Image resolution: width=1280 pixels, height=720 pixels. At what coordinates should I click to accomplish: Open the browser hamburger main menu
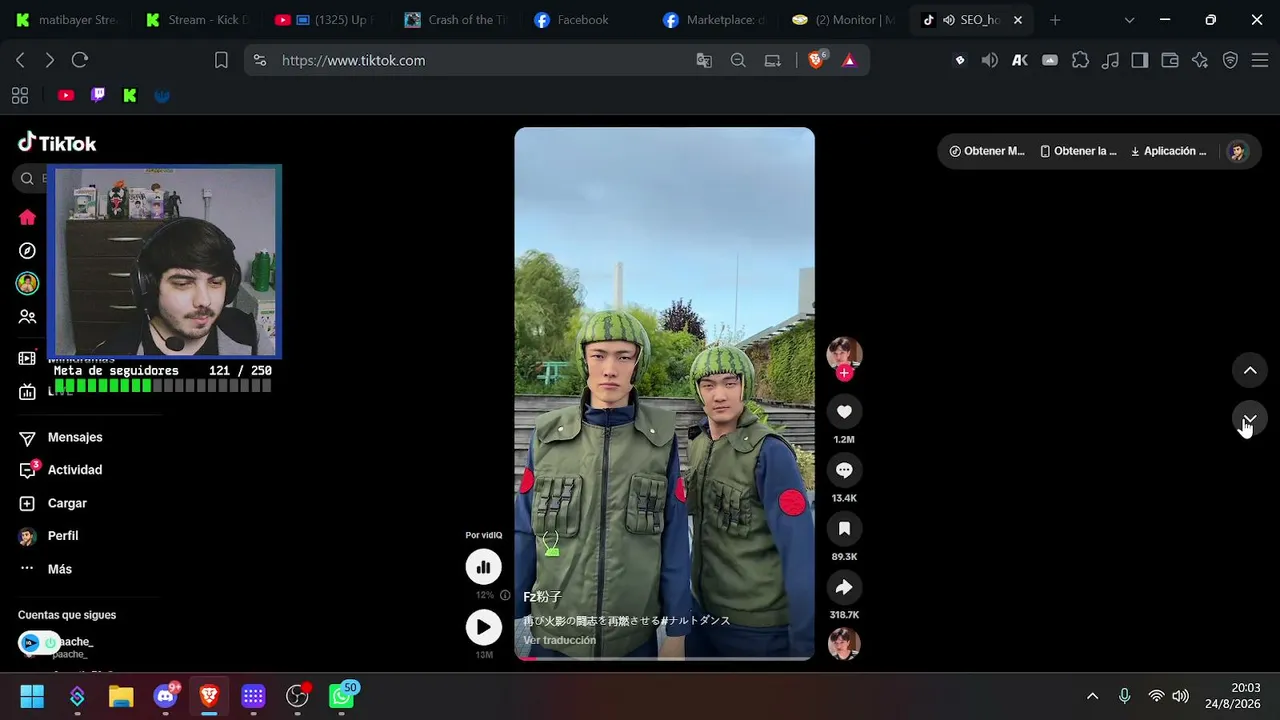pos(1260,60)
